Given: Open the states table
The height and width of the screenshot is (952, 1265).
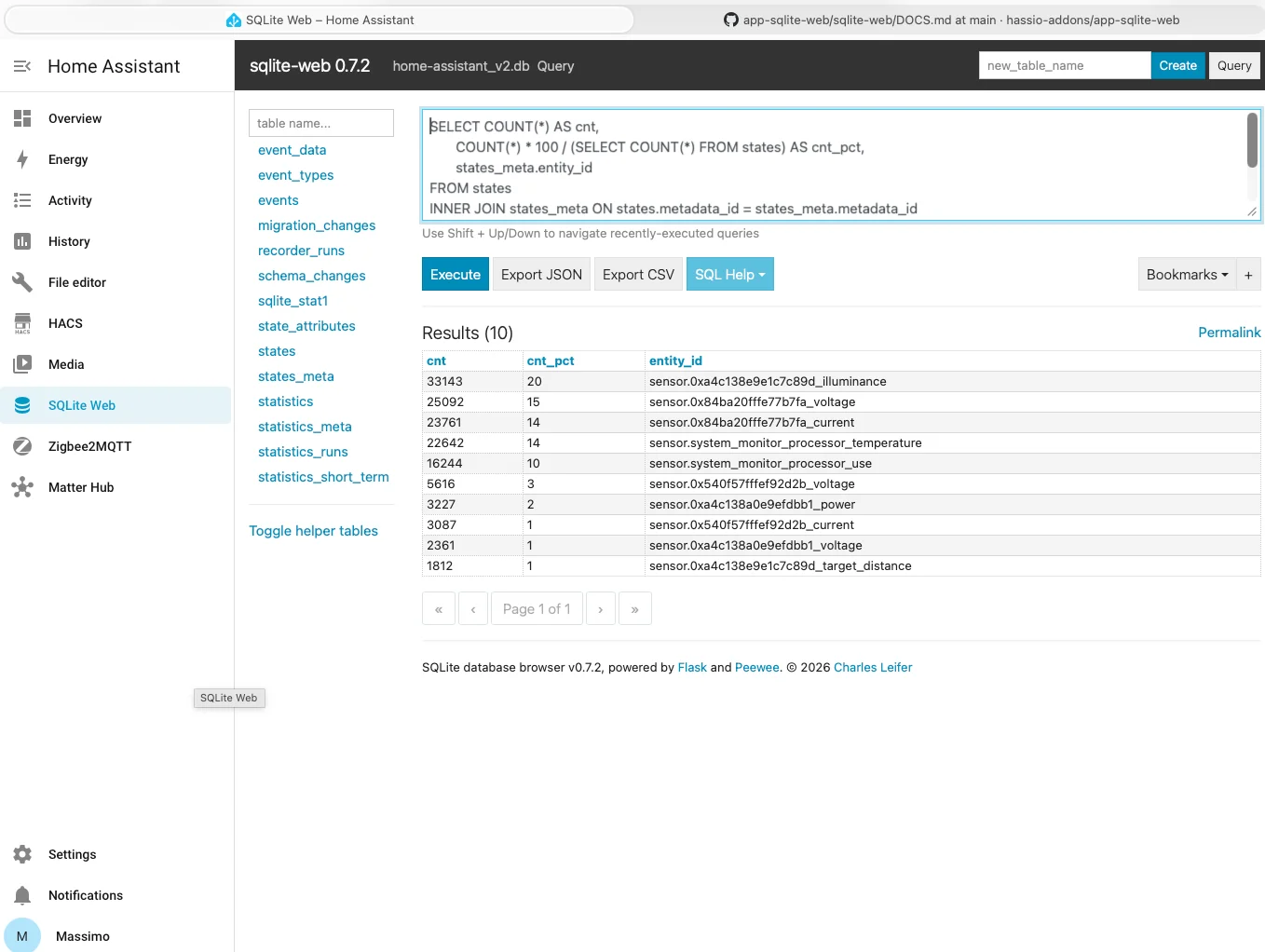Looking at the screenshot, I should click(277, 351).
